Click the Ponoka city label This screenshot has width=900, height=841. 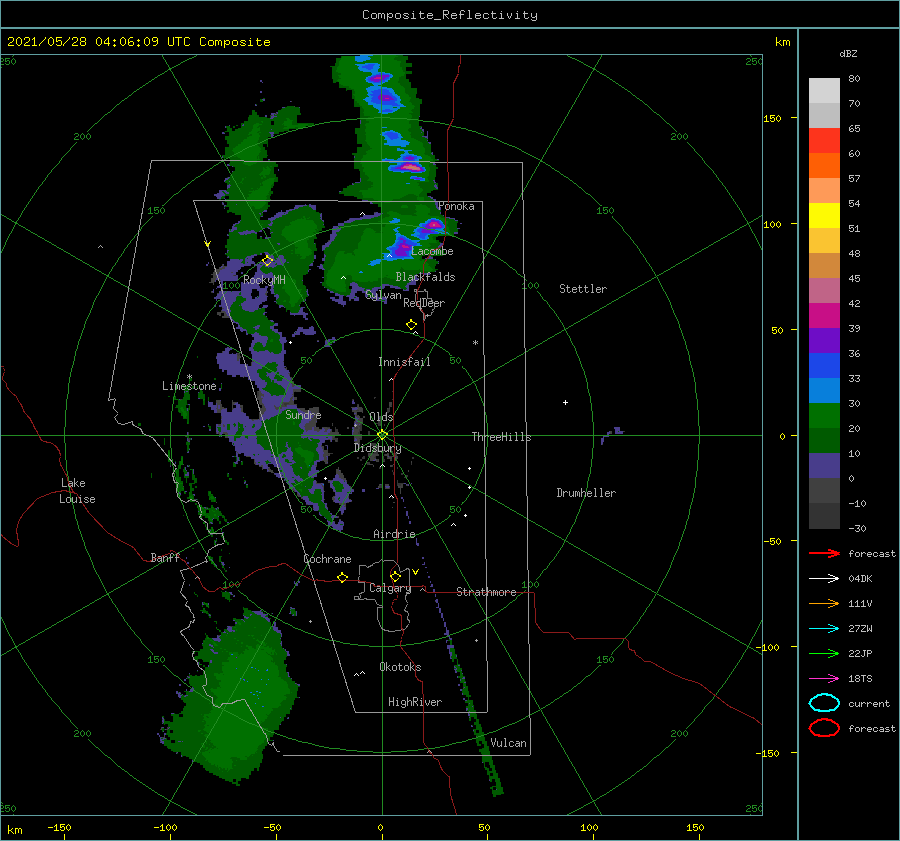coord(456,206)
